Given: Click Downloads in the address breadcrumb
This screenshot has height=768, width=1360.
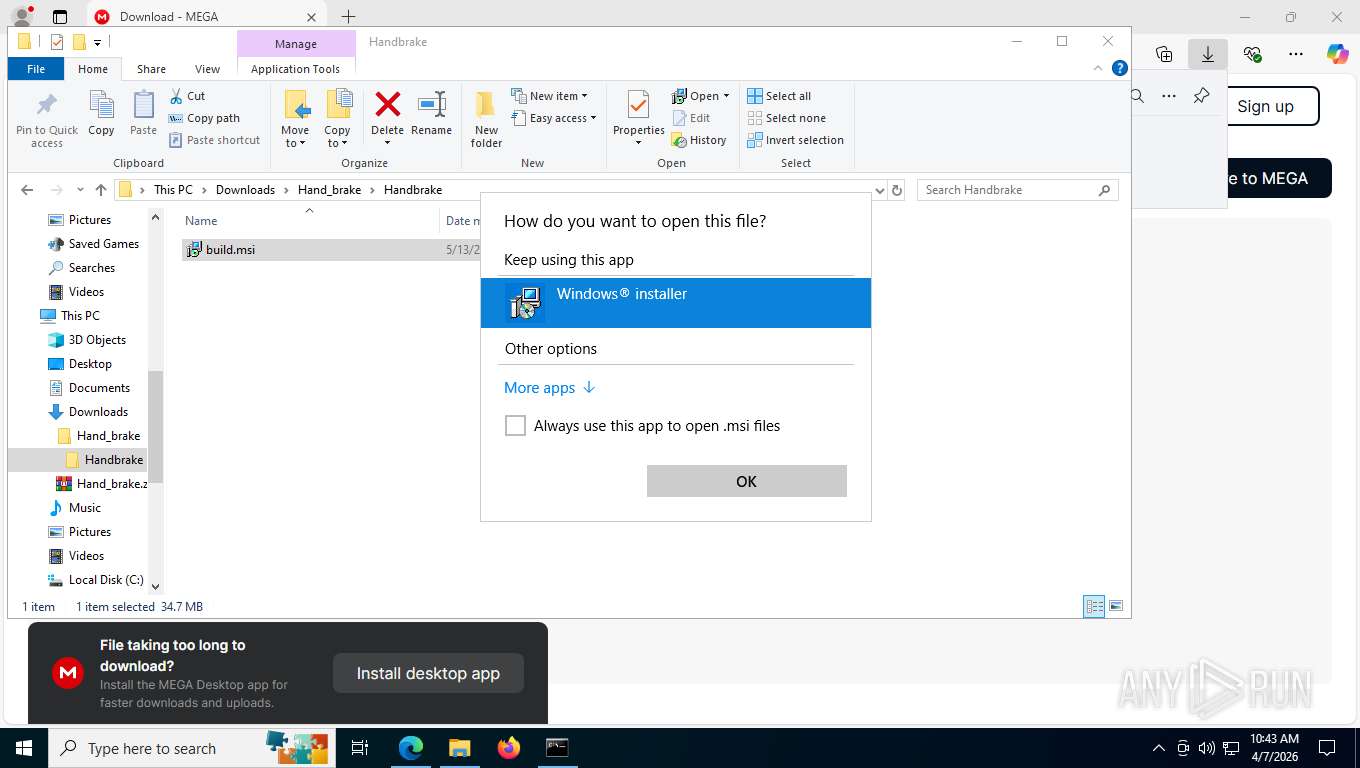Looking at the screenshot, I should click(245, 190).
